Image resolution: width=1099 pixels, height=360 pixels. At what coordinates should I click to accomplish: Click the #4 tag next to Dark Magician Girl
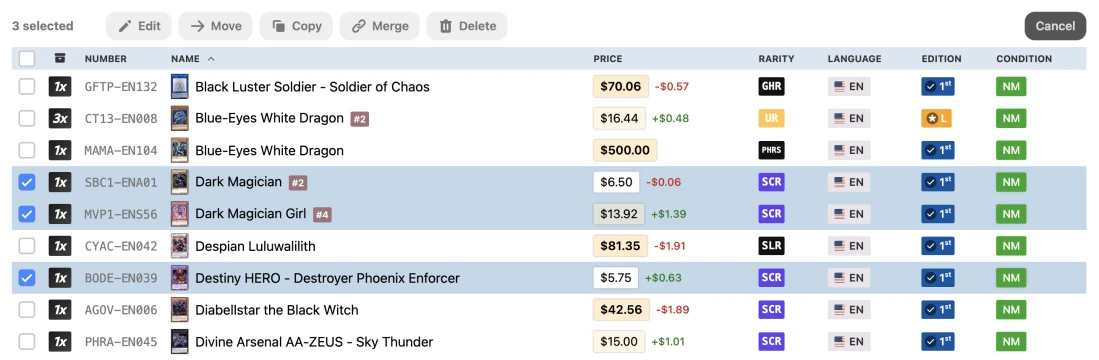pyautogui.click(x=322, y=214)
